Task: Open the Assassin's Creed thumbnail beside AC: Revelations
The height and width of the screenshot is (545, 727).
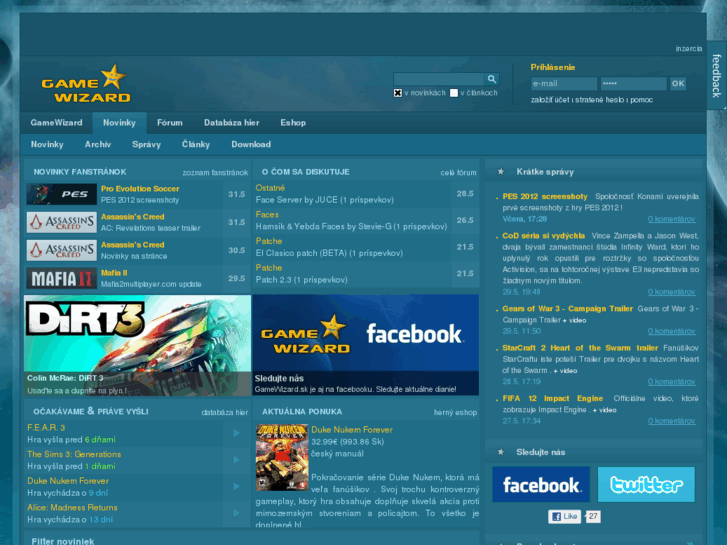Action: [62, 222]
